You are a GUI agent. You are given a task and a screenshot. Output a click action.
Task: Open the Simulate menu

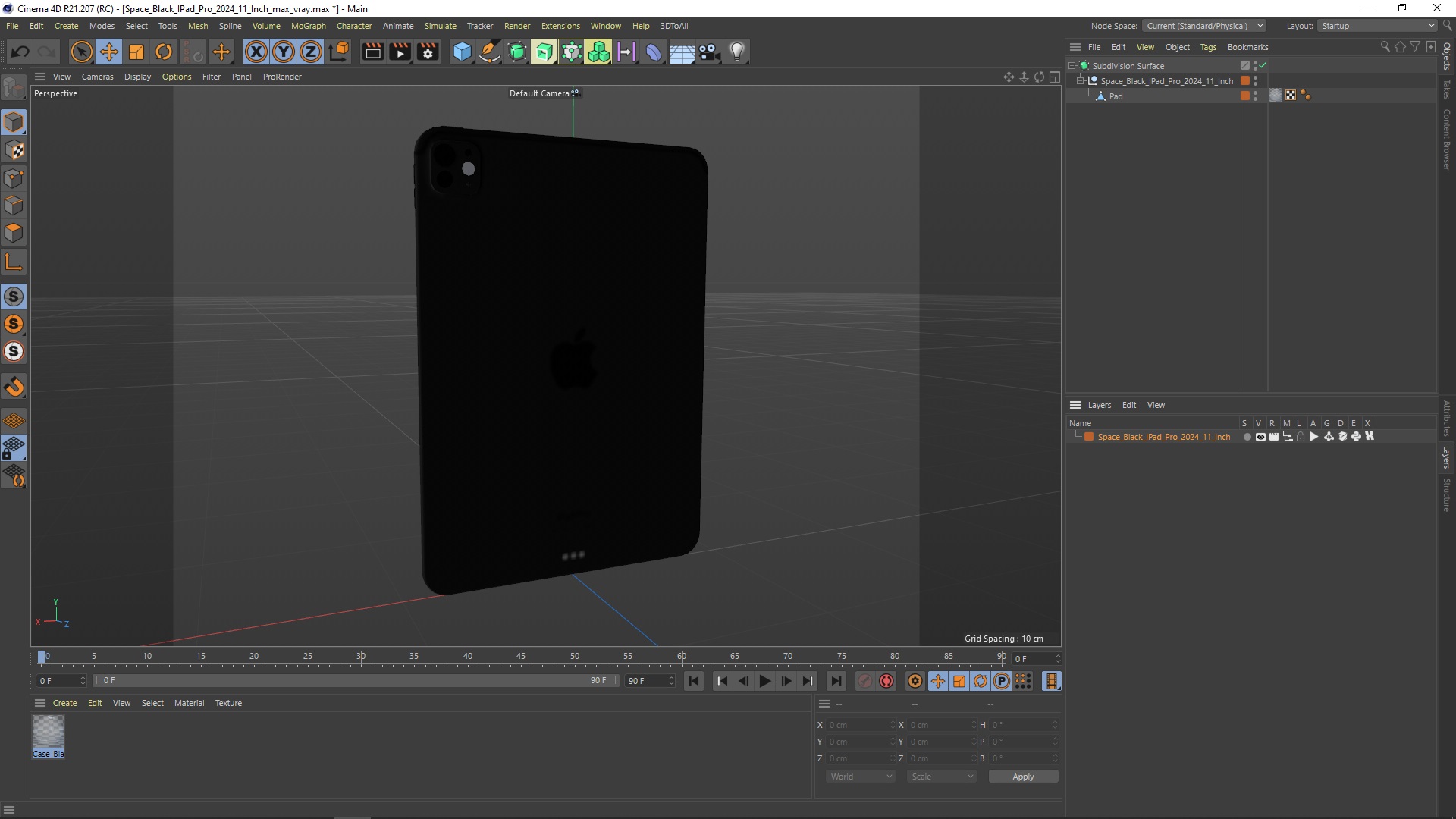(441, 26)
